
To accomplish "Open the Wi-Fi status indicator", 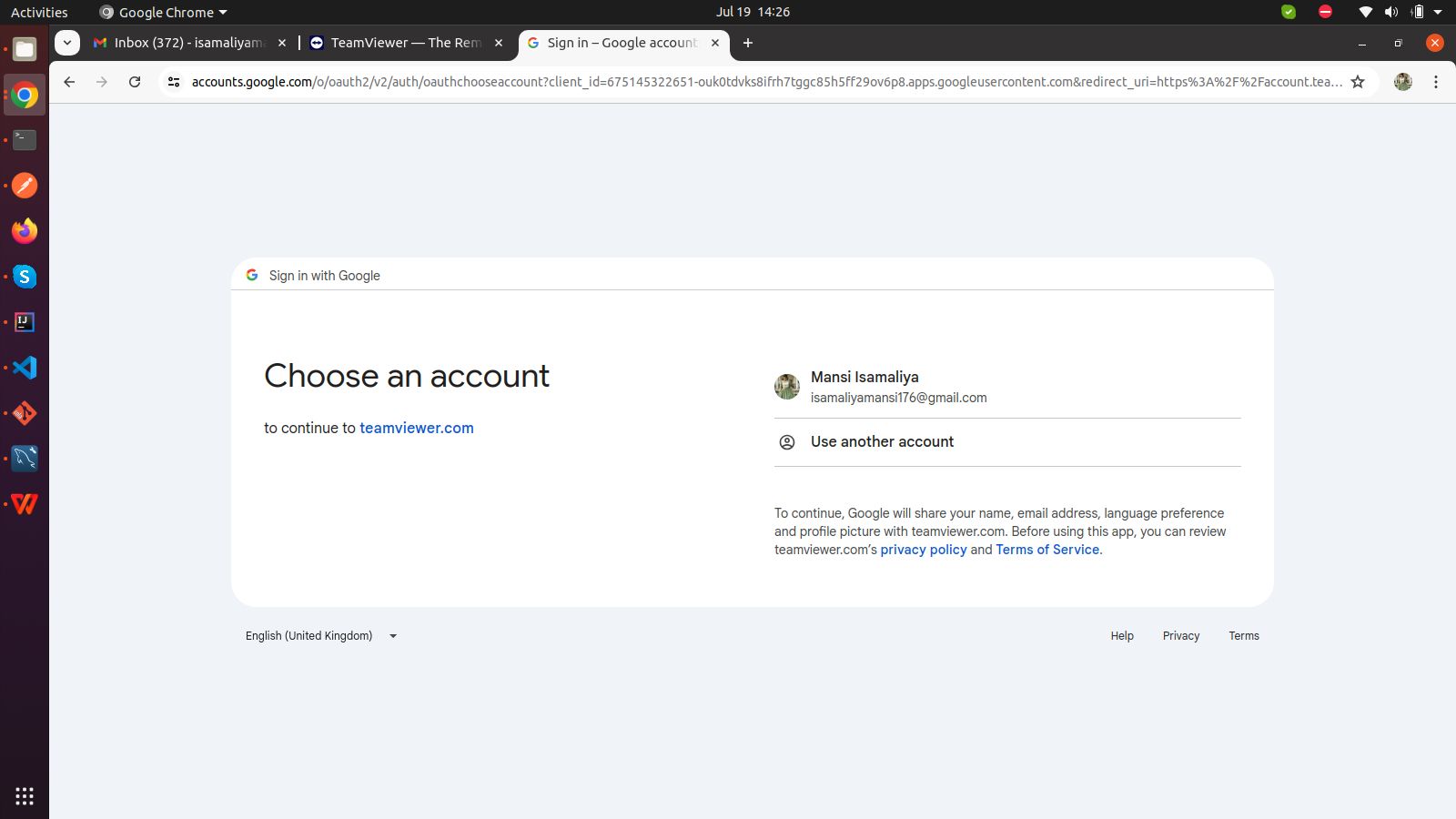I will pos(1365,12).
